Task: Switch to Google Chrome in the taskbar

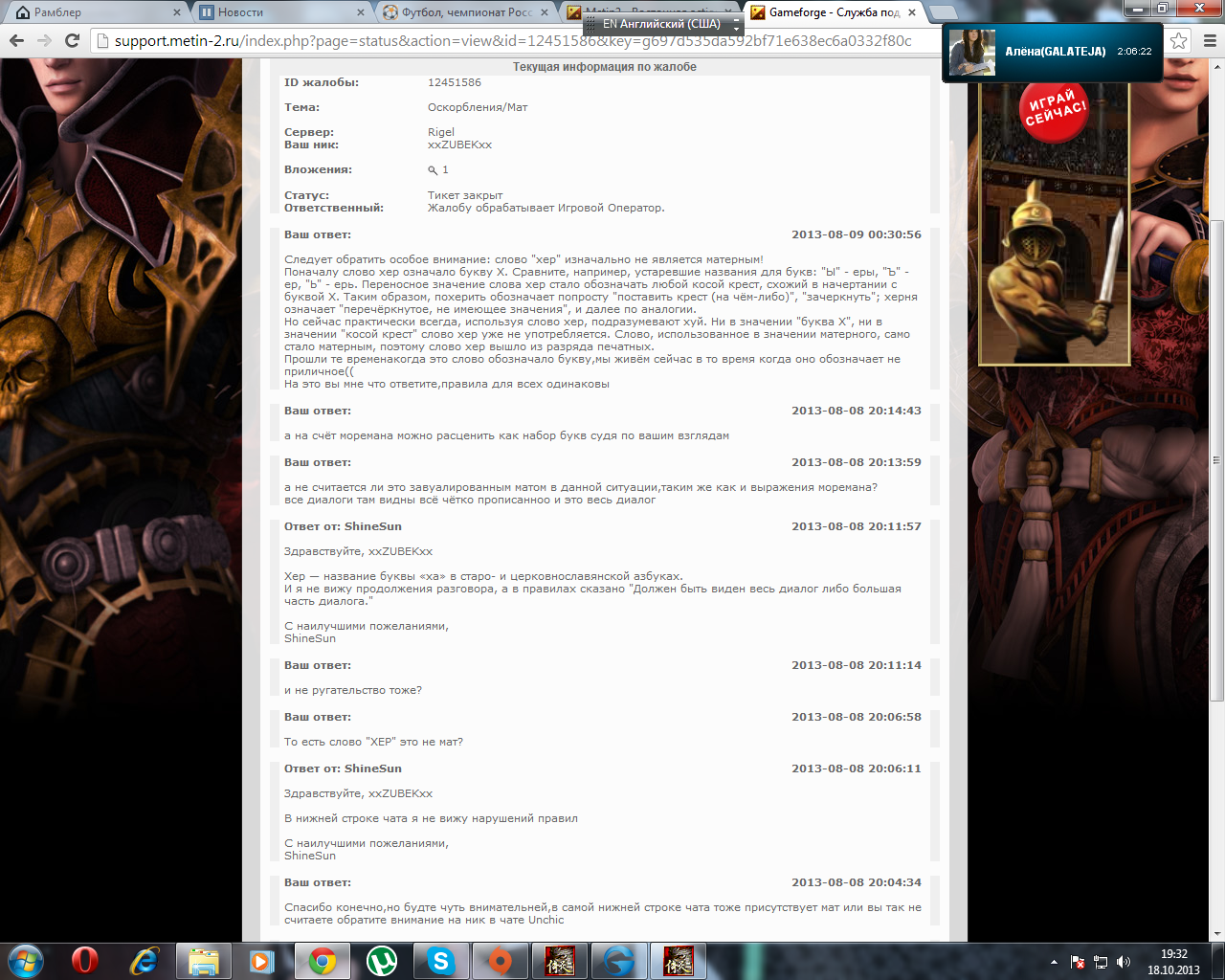Action: tap(322, 961)
